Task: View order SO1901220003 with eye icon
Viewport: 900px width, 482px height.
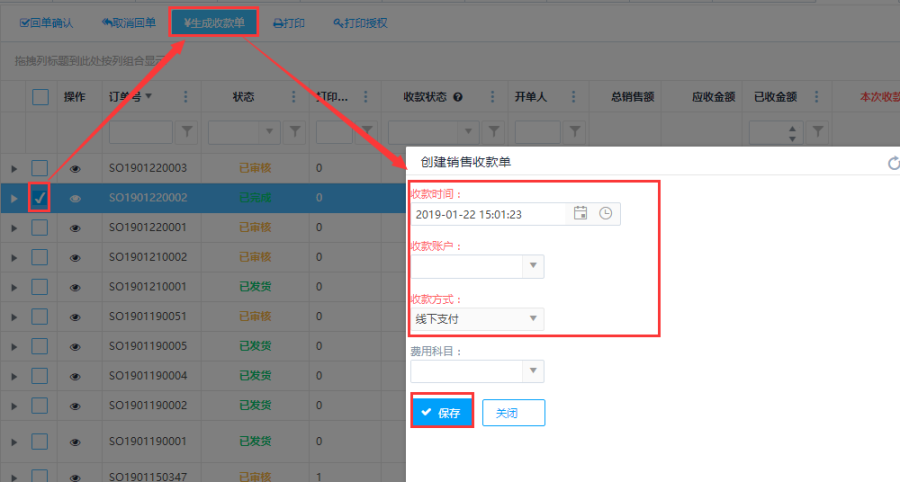Action: (75, 168)
